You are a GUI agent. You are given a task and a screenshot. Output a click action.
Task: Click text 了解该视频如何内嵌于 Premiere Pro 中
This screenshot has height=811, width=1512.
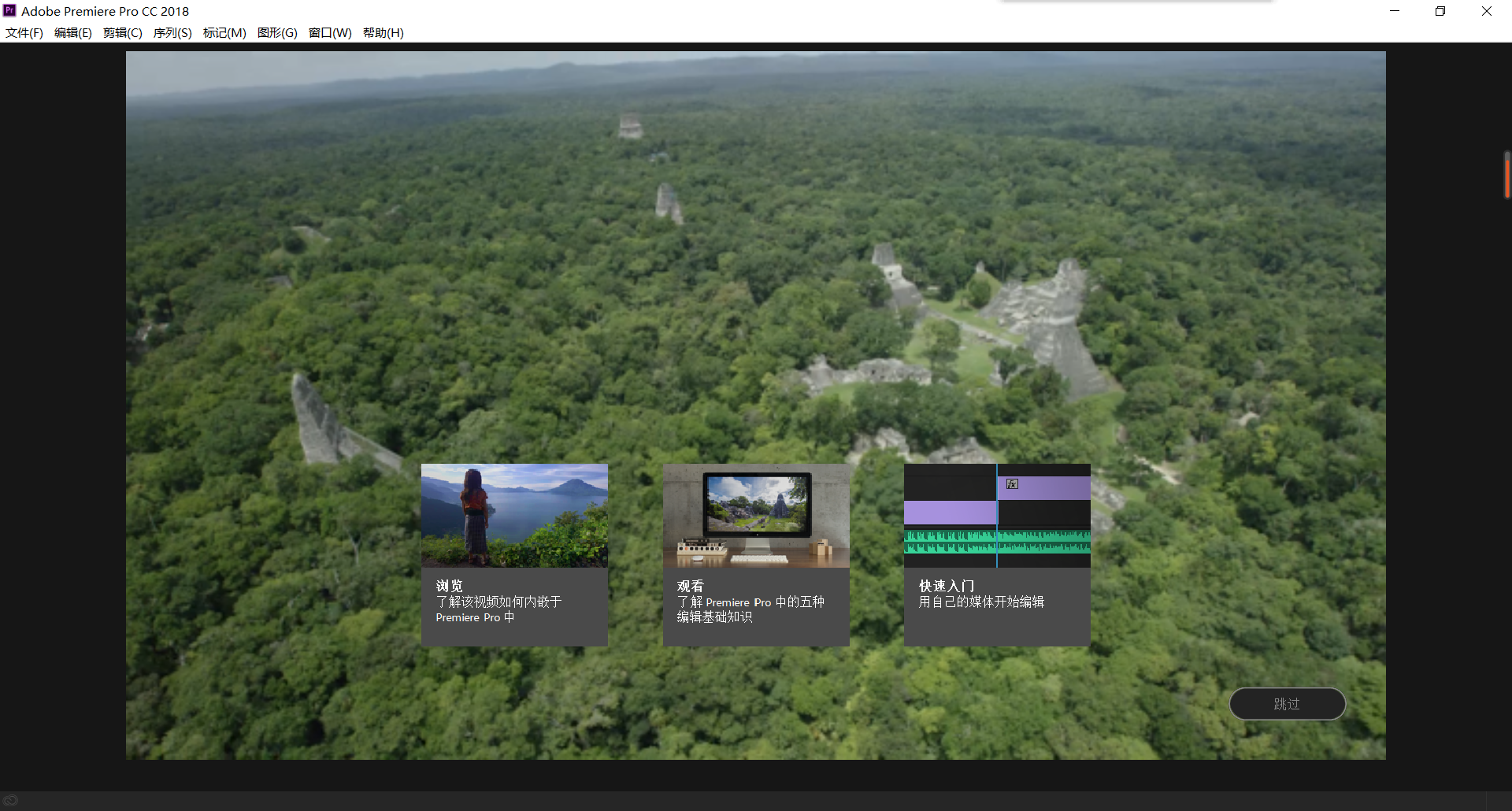click(498, 609)
